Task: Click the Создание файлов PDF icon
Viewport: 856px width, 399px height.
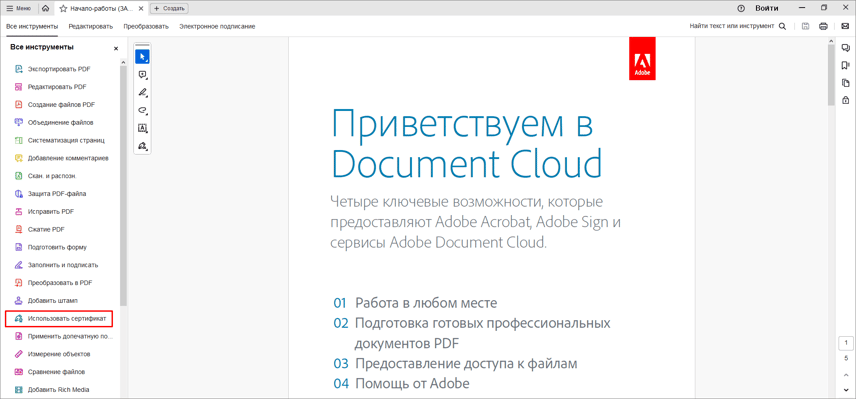Action: pyautogui.click(x=19, y=105)
